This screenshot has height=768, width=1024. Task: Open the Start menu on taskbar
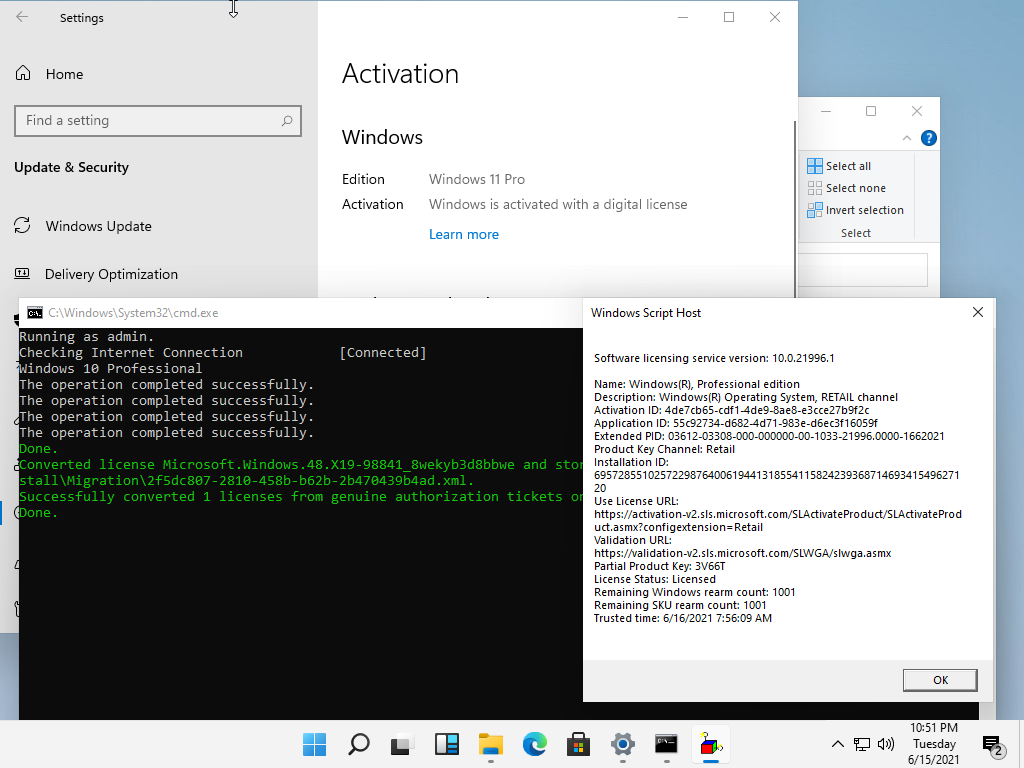(x=315, y=744)
